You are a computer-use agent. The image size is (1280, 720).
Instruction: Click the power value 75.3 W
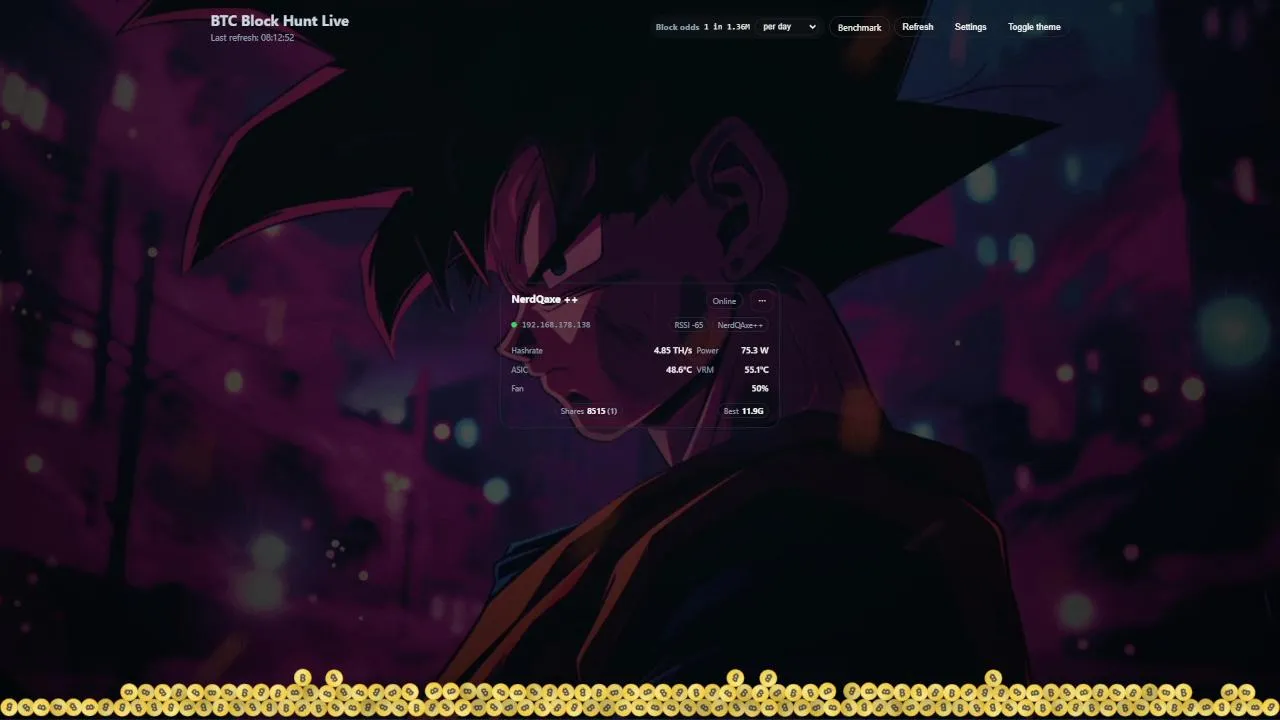click(x=755, y=351)
